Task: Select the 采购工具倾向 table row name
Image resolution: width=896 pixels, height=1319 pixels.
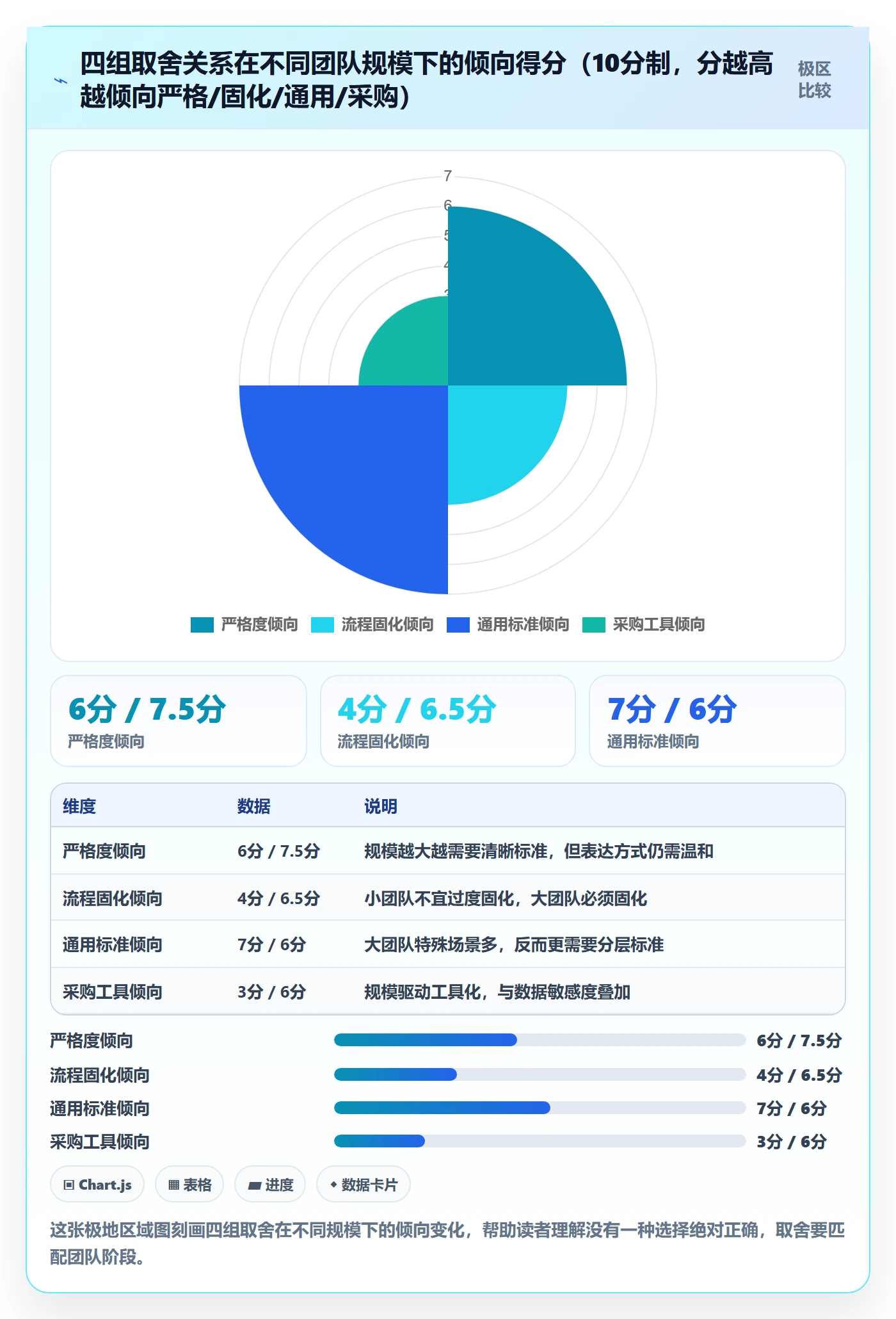Action: click(113, 992)
